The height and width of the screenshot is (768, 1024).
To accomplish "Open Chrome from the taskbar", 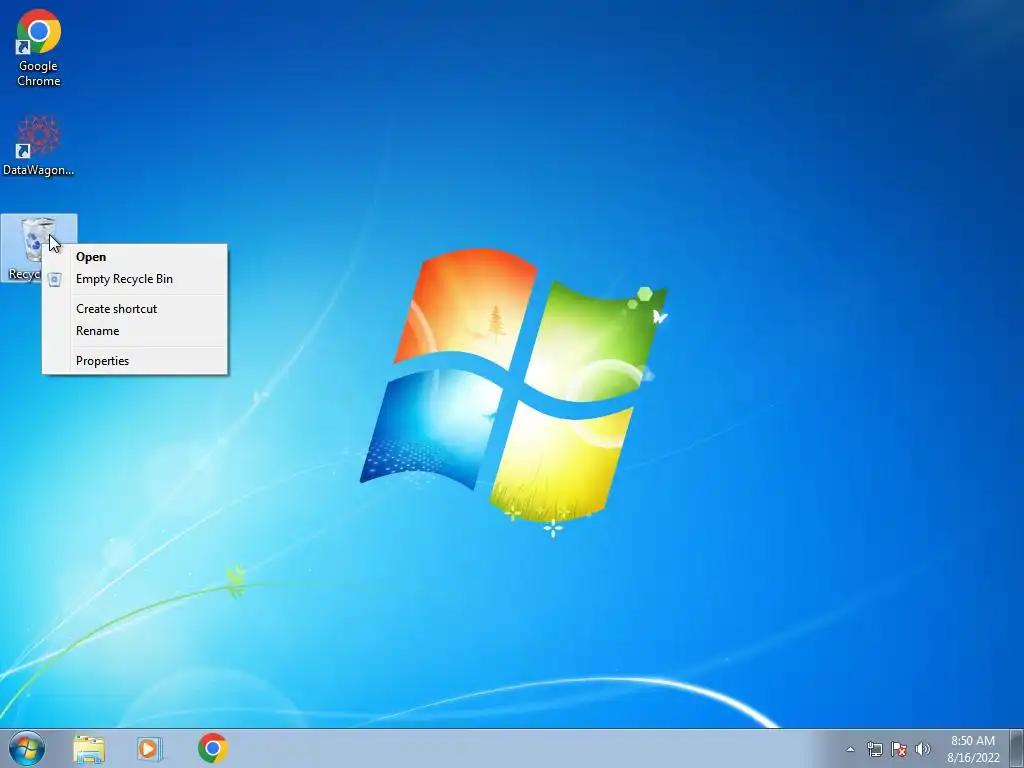I will 212,748.
